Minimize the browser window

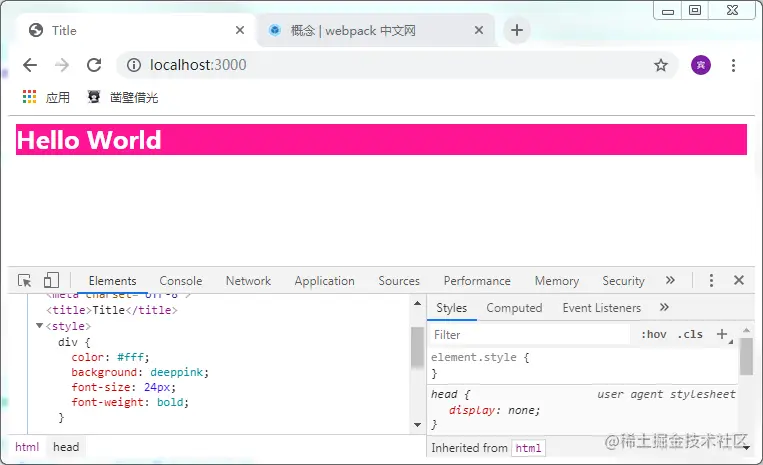tap(668, 11)
